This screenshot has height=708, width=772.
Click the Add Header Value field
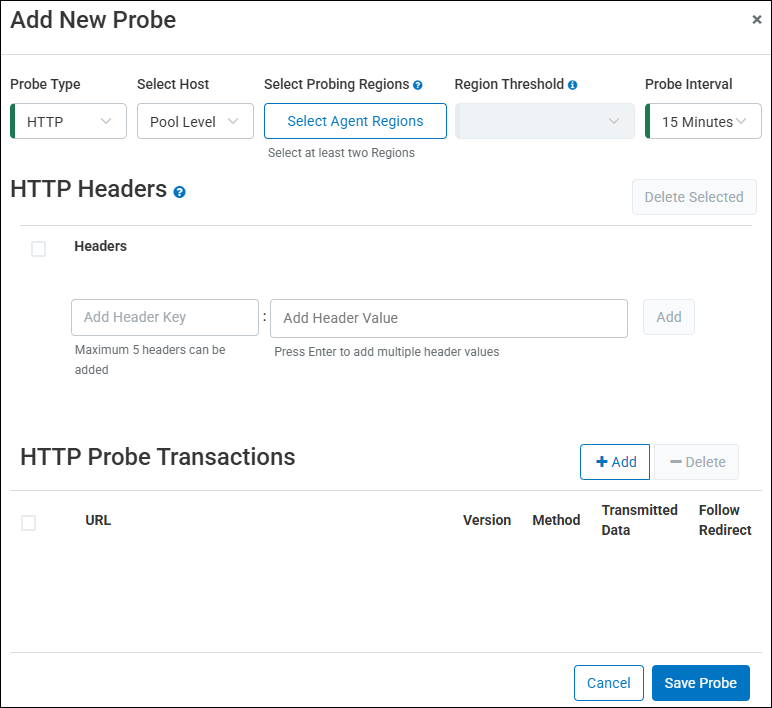coord(448,318)
